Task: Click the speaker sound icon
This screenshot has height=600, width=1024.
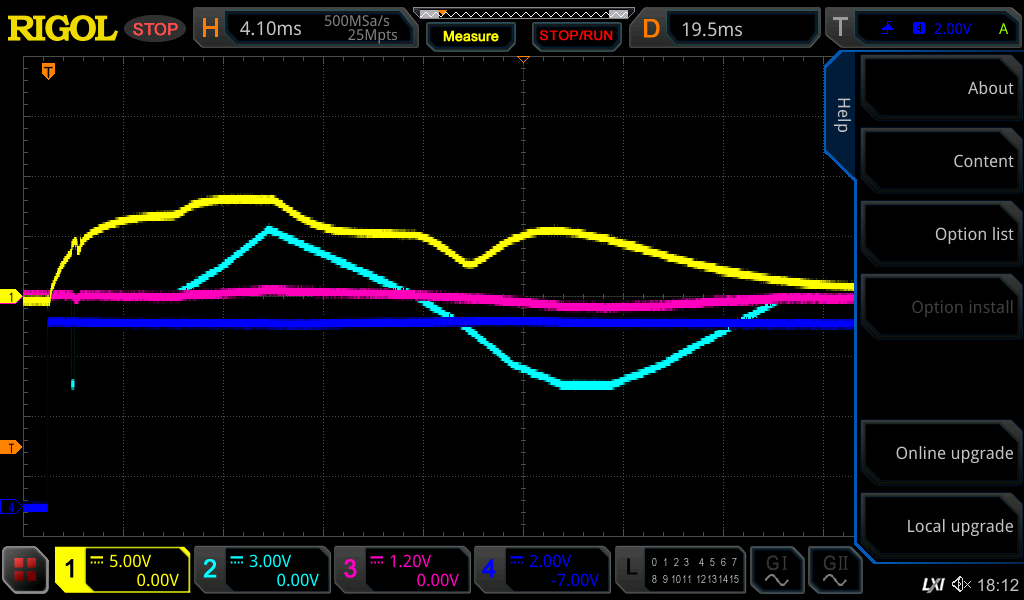Action: (961, 584)
